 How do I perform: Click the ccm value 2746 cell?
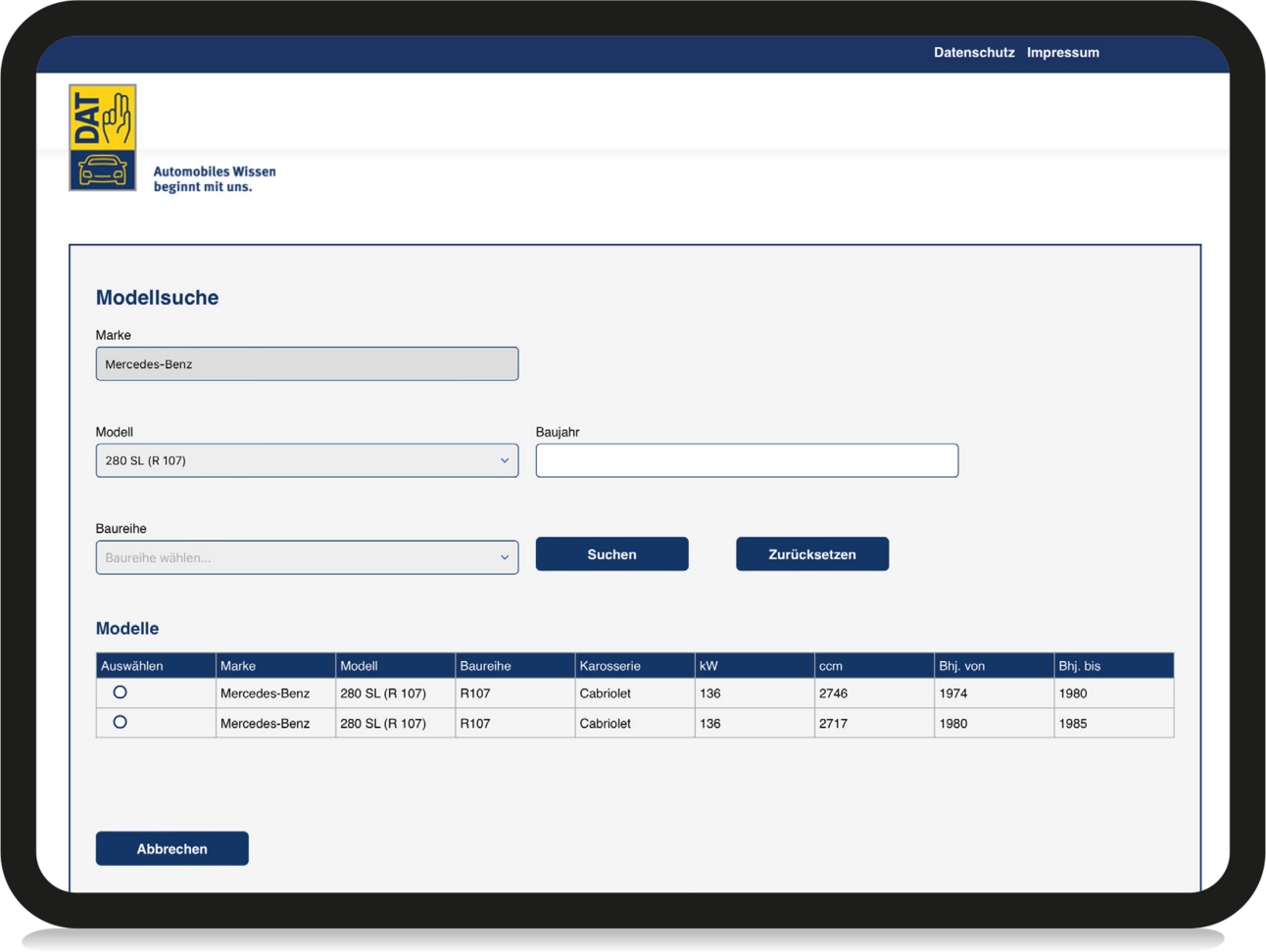click(x=833, y=693)
